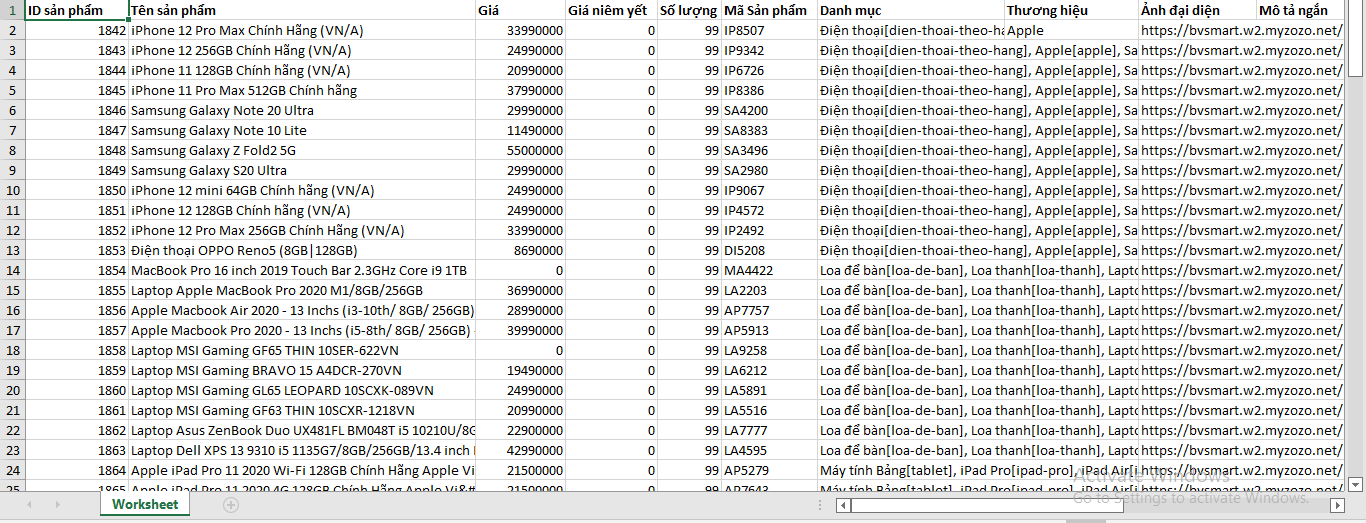Click price cell 8690000

click(x=520, y=250)
